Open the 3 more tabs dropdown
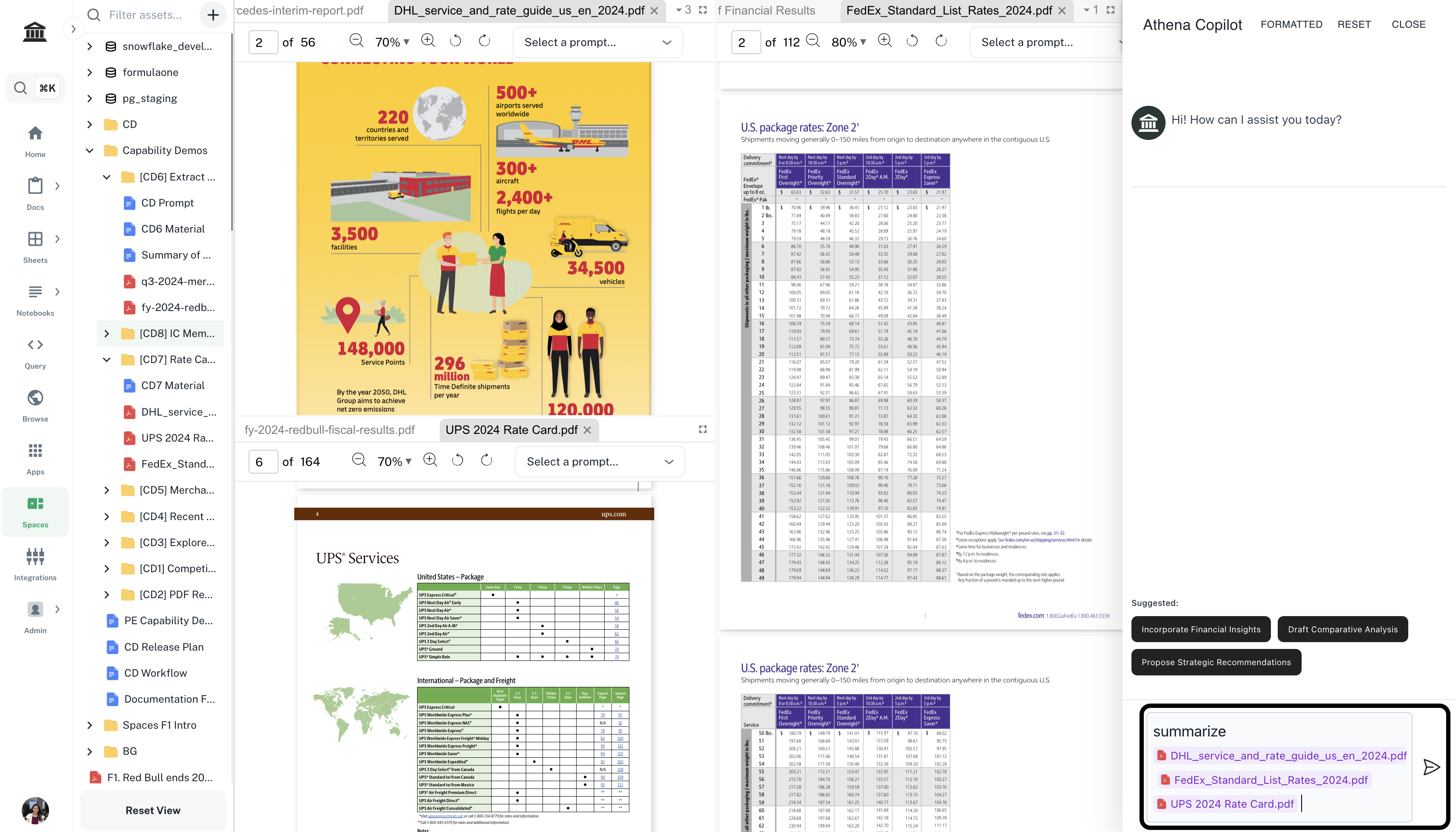Screen dimensions: 1456x832 (x=684, y=10)
